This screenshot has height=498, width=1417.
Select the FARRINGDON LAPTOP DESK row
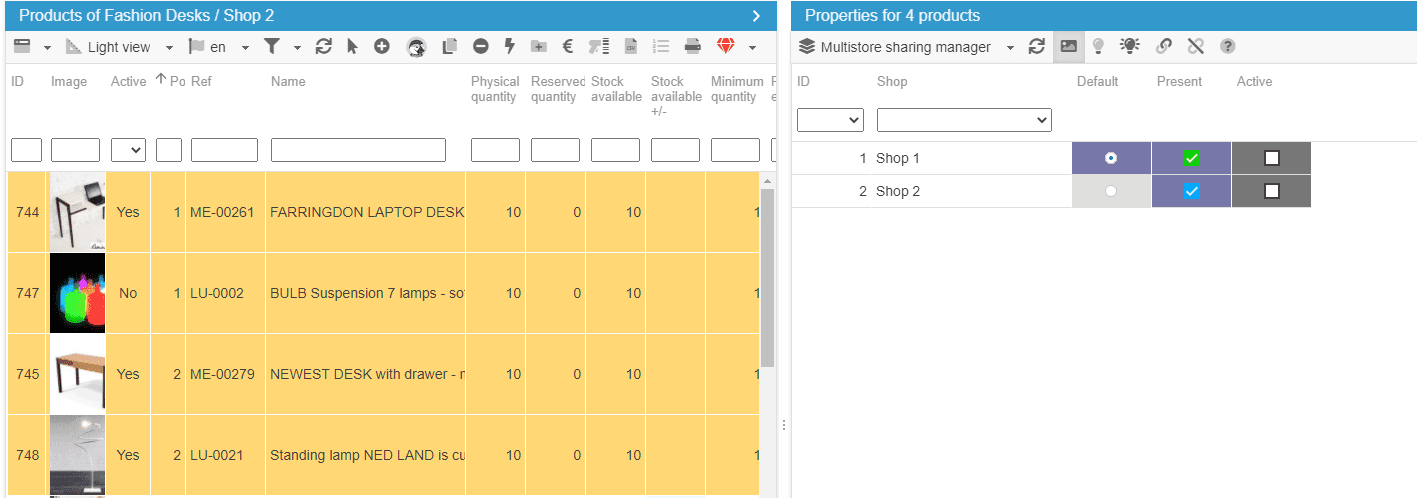click(367, 212)
